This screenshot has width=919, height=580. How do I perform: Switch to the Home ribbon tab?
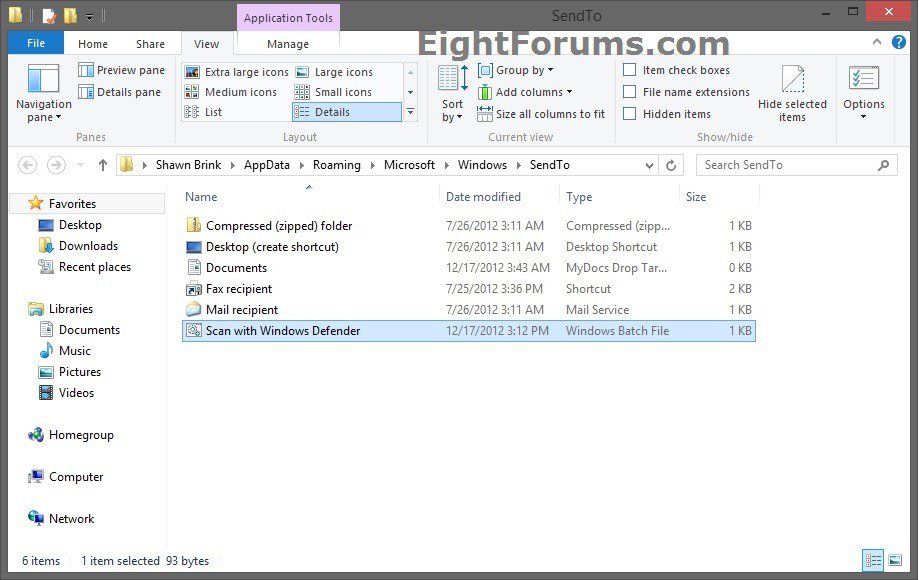(x=93, y=44)
